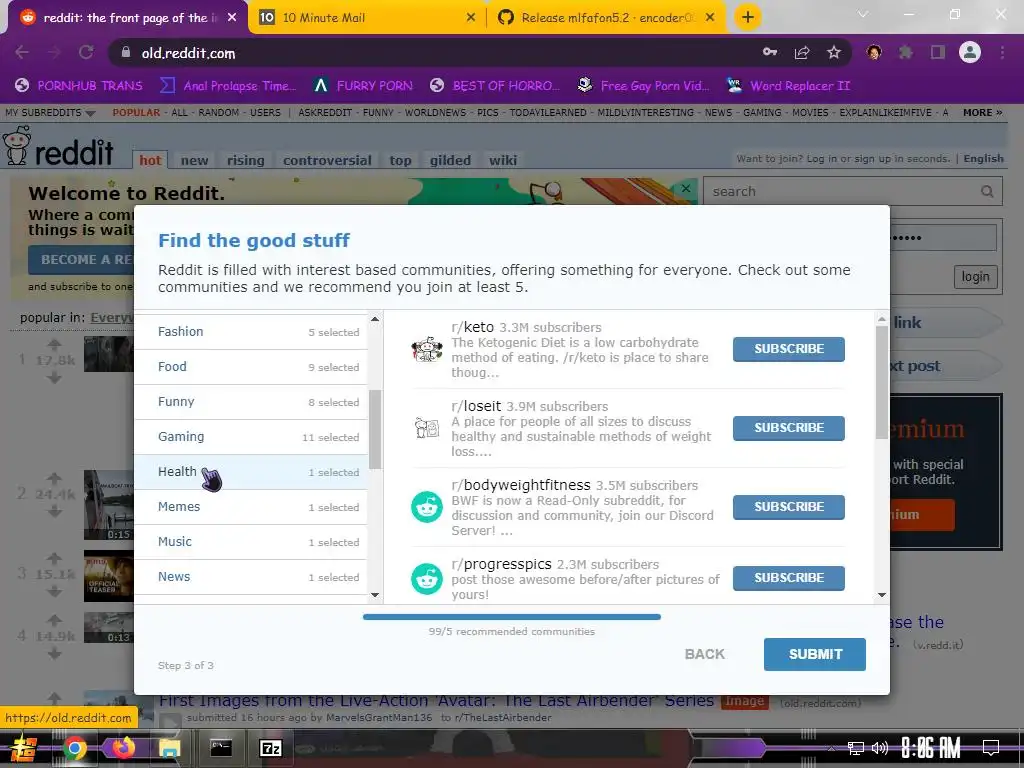
Task: Bookmark this page with star icon
Action: [x=834, y=52]
